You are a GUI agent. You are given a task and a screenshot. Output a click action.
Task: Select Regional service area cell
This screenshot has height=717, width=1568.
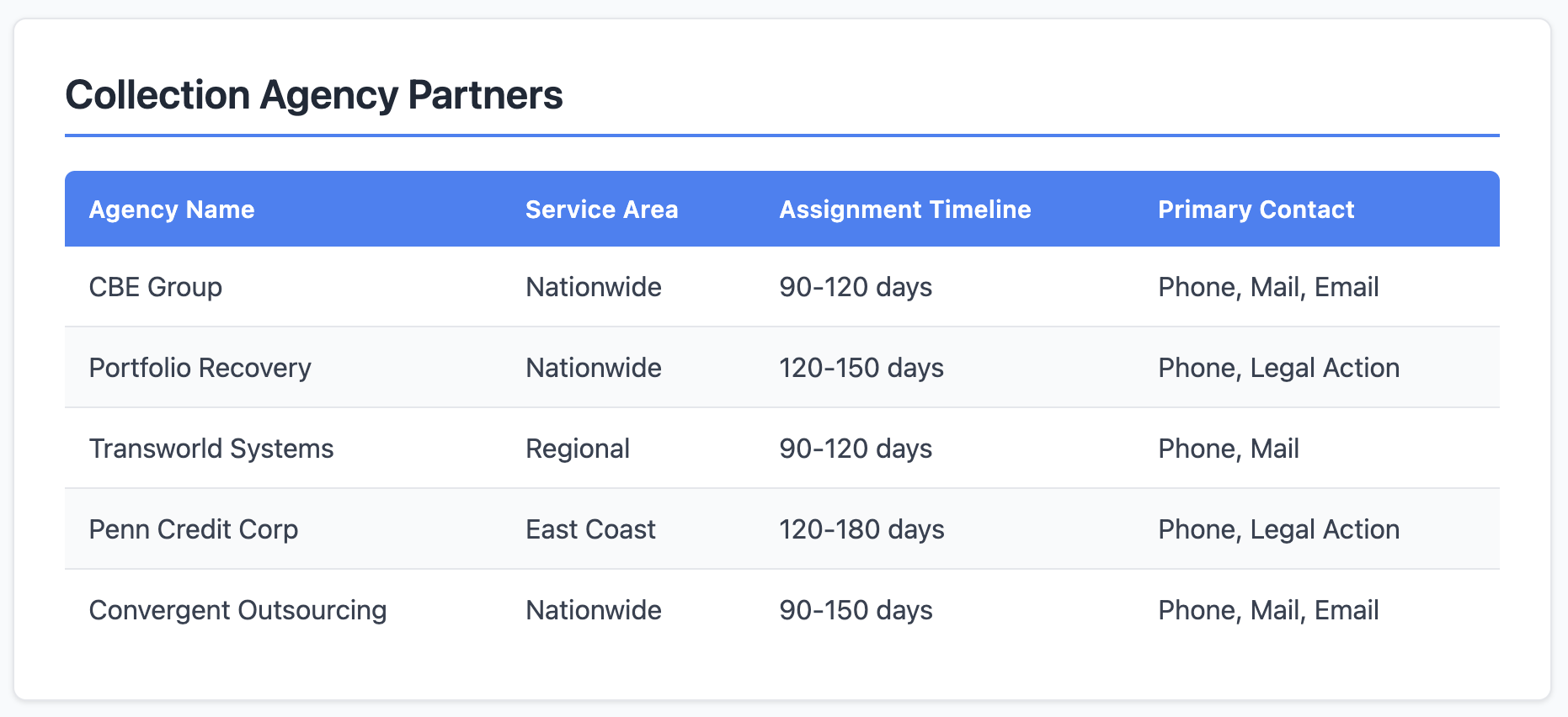pos(578,449)
